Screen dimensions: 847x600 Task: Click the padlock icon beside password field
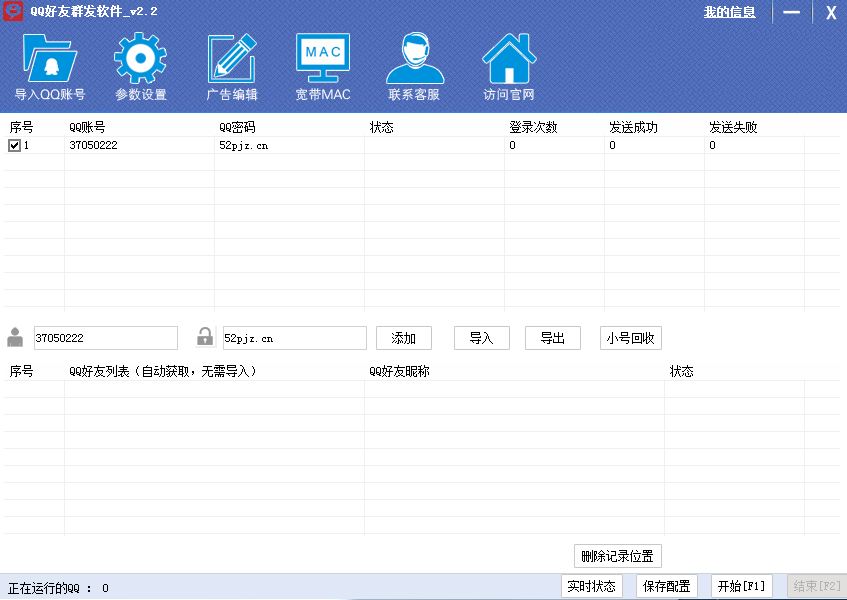205,337
